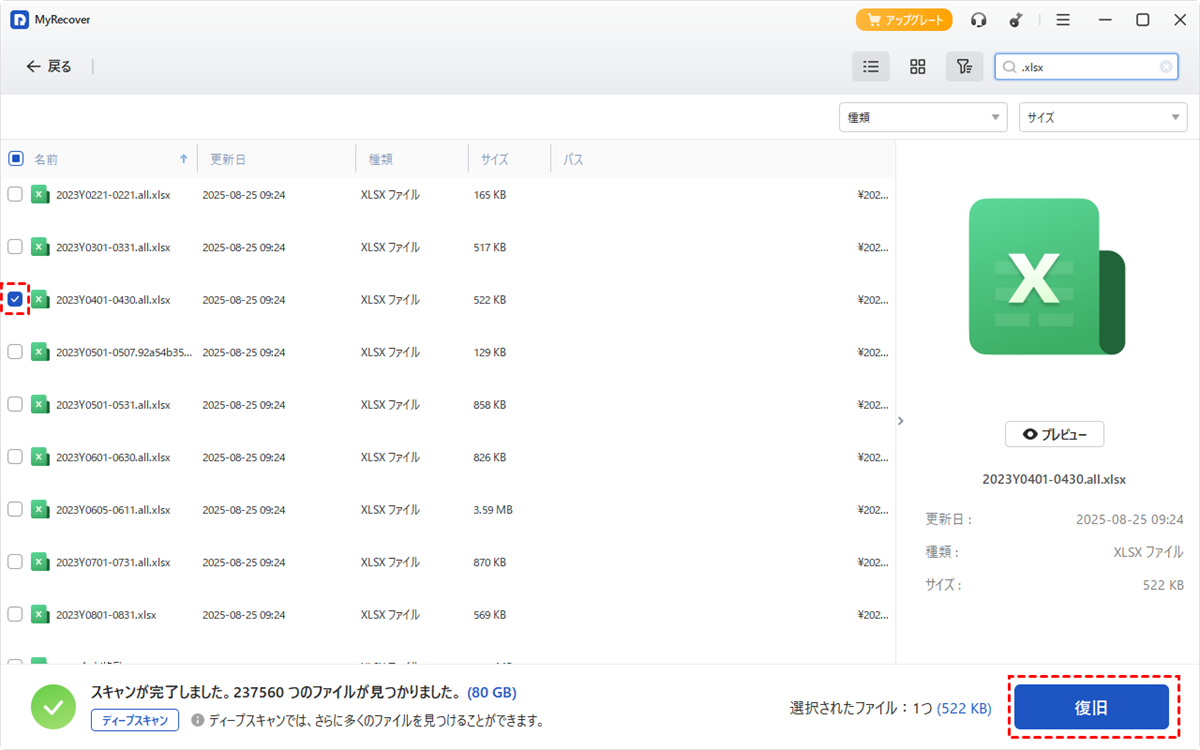Uncheck the 2023Y0401-0430.all.xlsx checkbox
1200x750 pixels.
tap(15, 299)
